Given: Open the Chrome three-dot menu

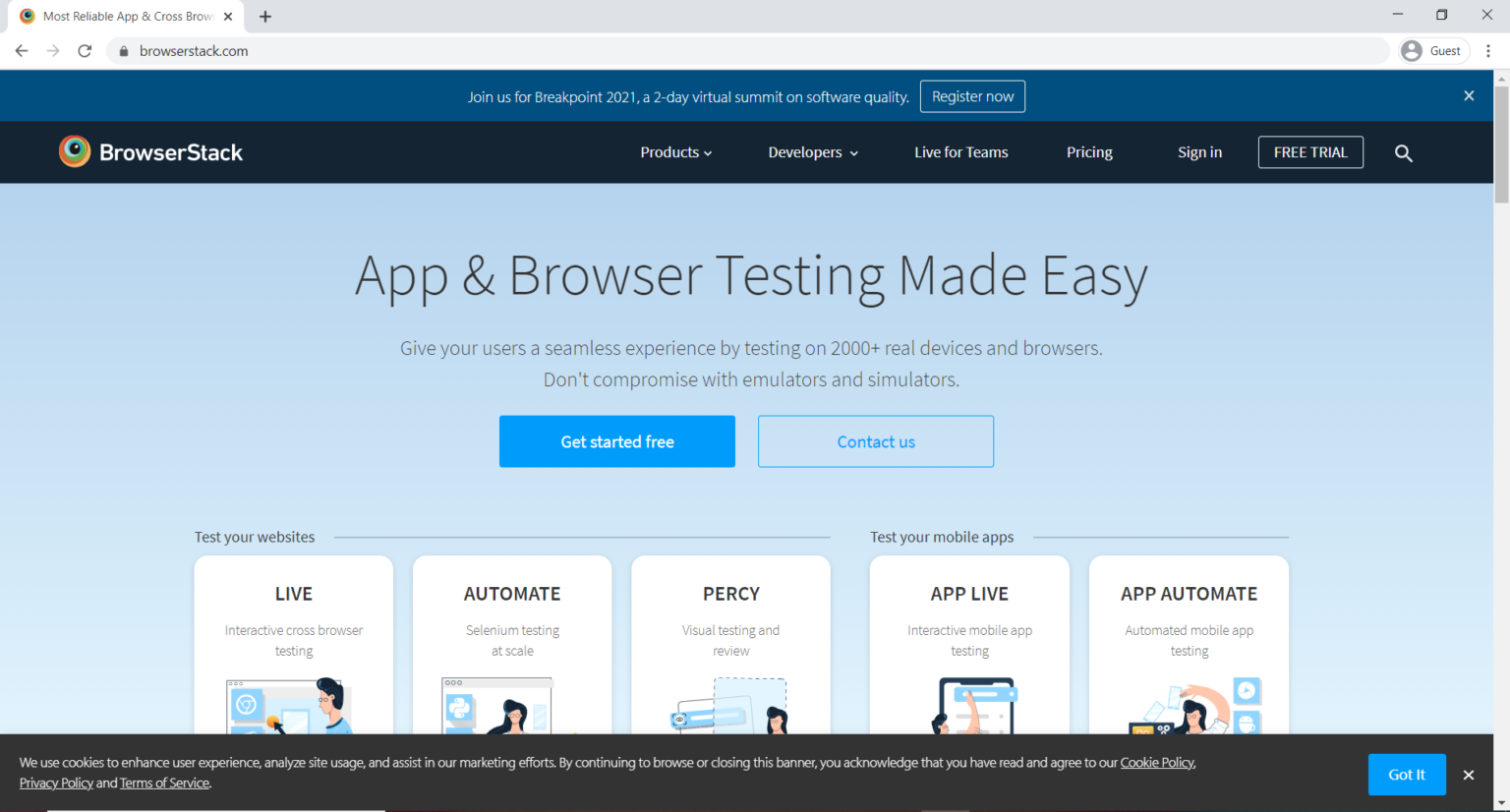Looking at the screenshot, I should 1488,51.
